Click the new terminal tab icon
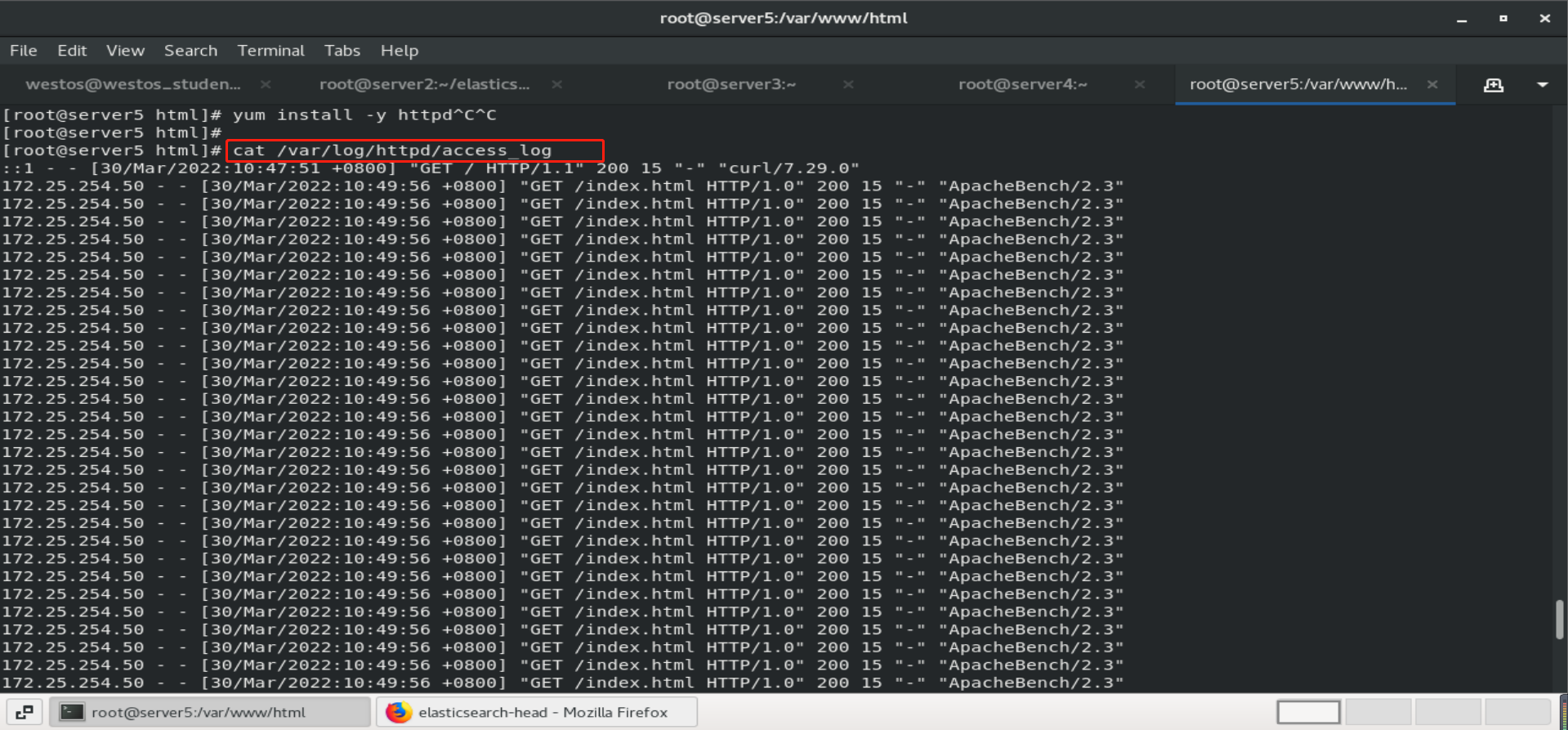This screenshot has width=1568, height=730. coord(1494,85)
